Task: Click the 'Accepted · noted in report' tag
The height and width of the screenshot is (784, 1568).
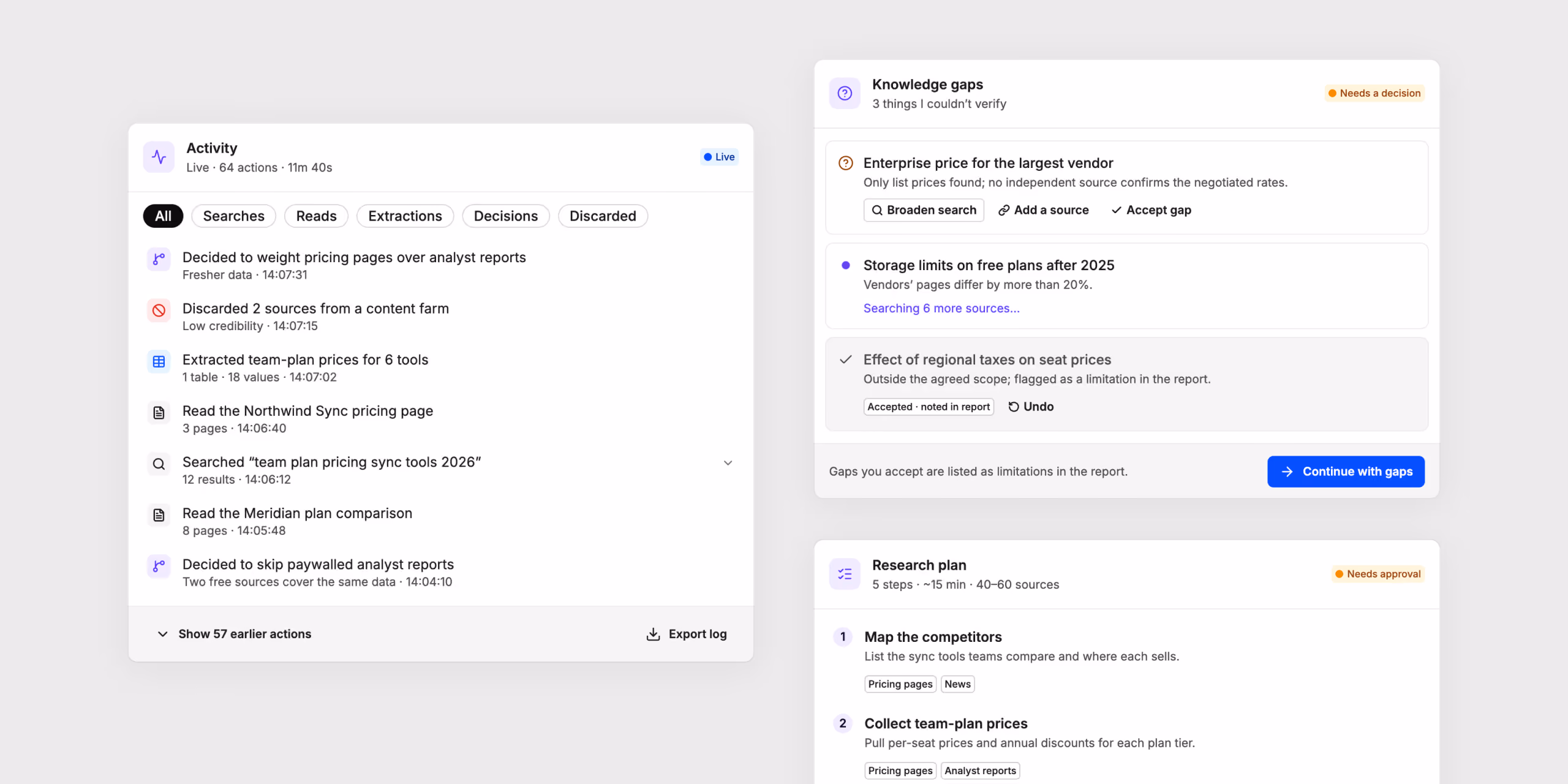Action: click(x=929, y=407)
